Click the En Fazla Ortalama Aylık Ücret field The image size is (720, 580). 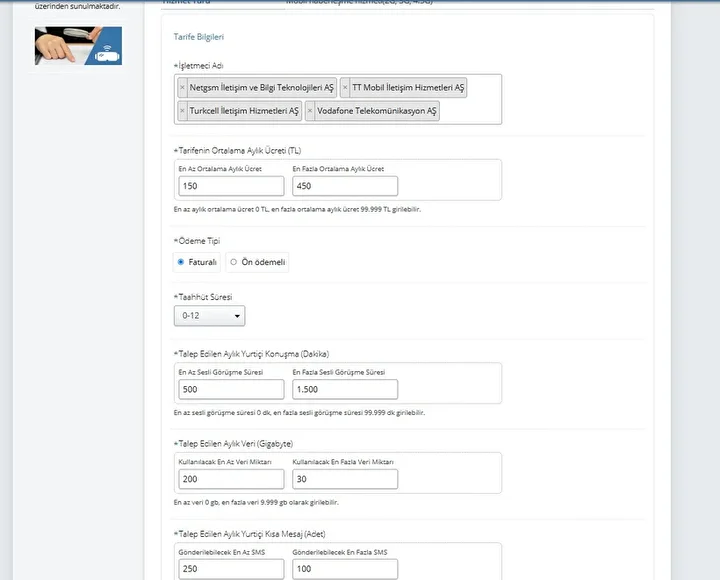click(x=345, y=186)
